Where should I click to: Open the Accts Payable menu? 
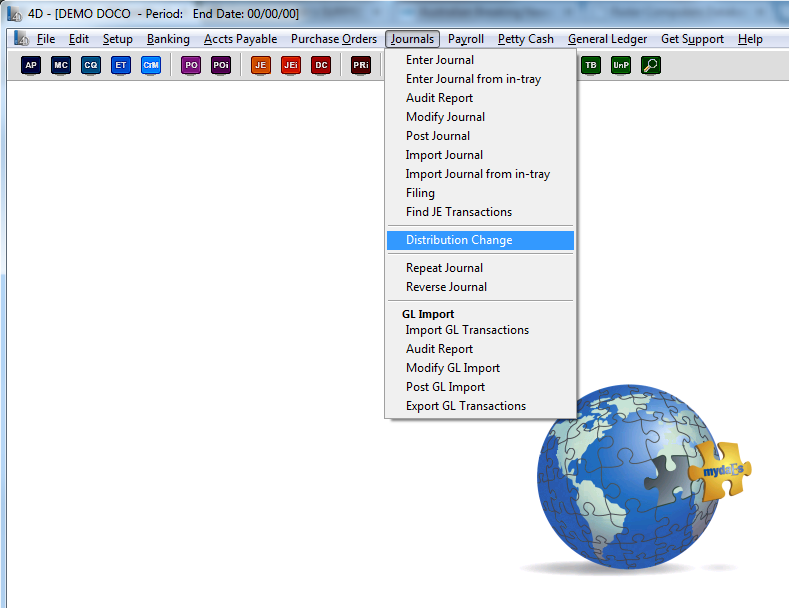(241, 39)
